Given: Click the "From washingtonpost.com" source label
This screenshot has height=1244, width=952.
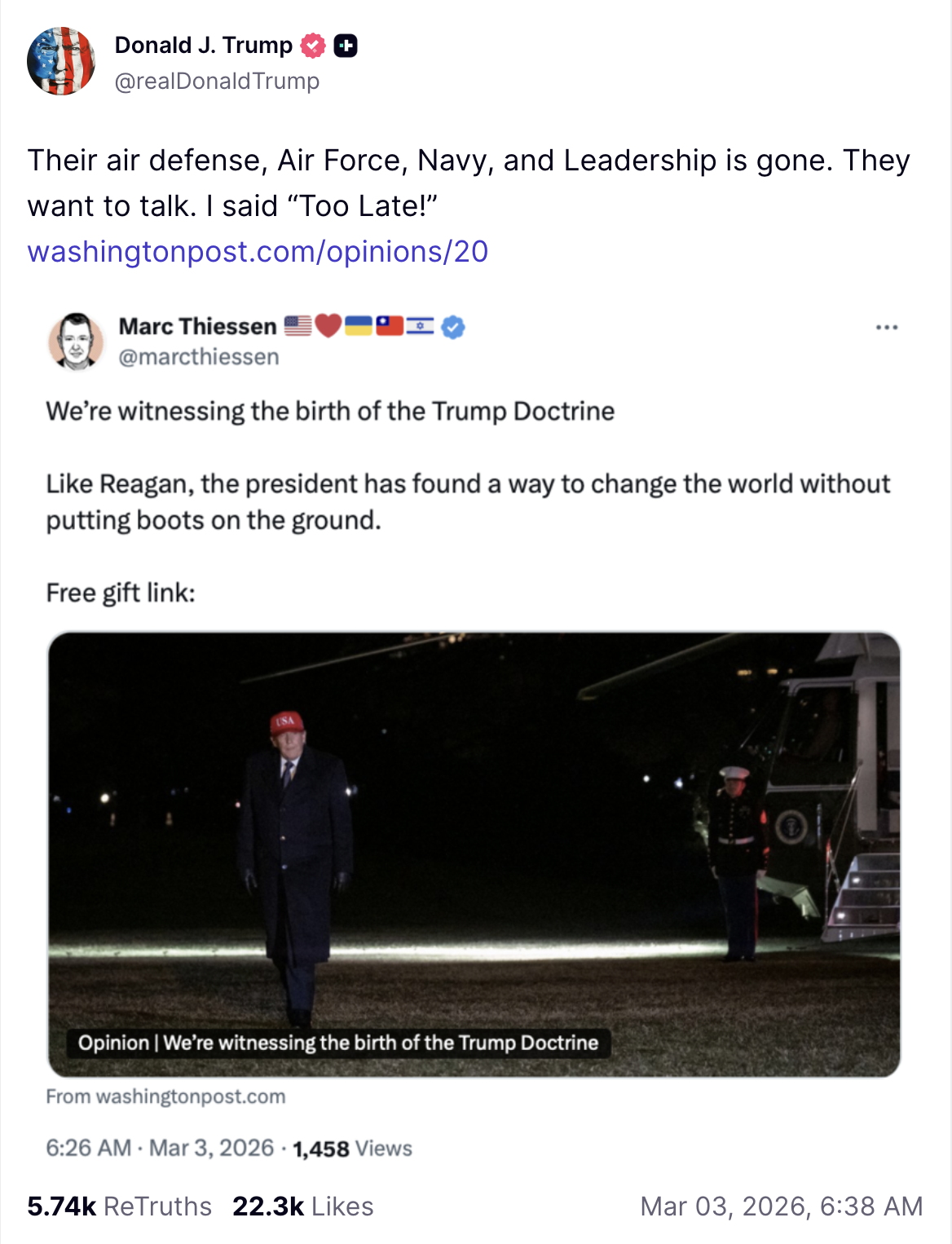Looking at the screenshot, I should 165,1096.
